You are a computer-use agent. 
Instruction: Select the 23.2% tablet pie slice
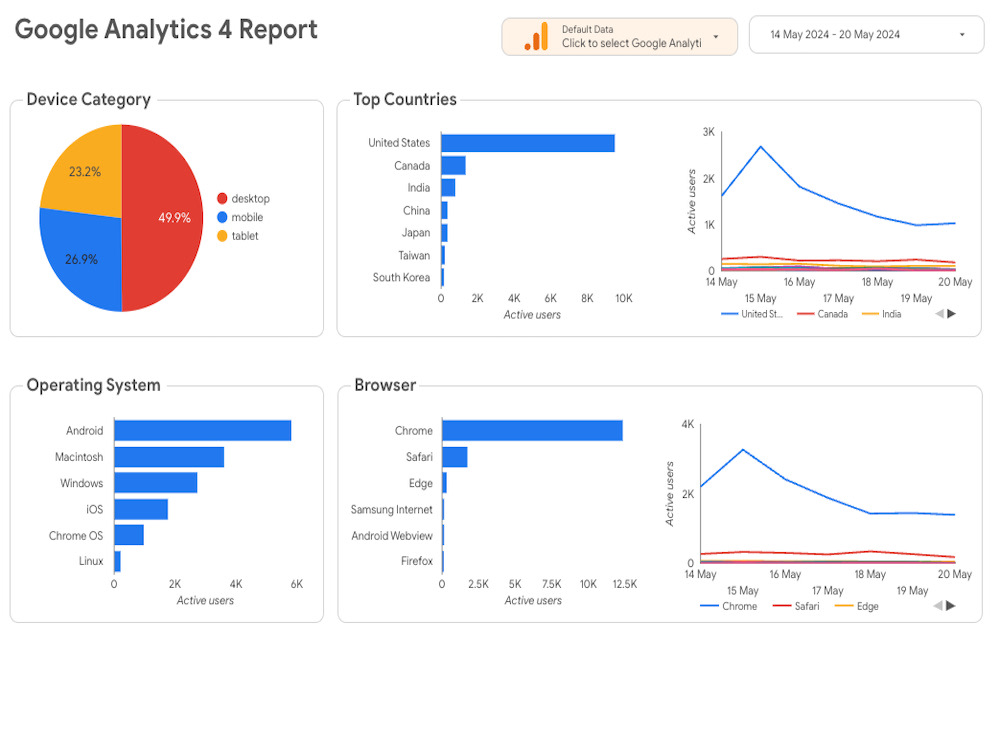pyautogui.click(x=86, y=171)
